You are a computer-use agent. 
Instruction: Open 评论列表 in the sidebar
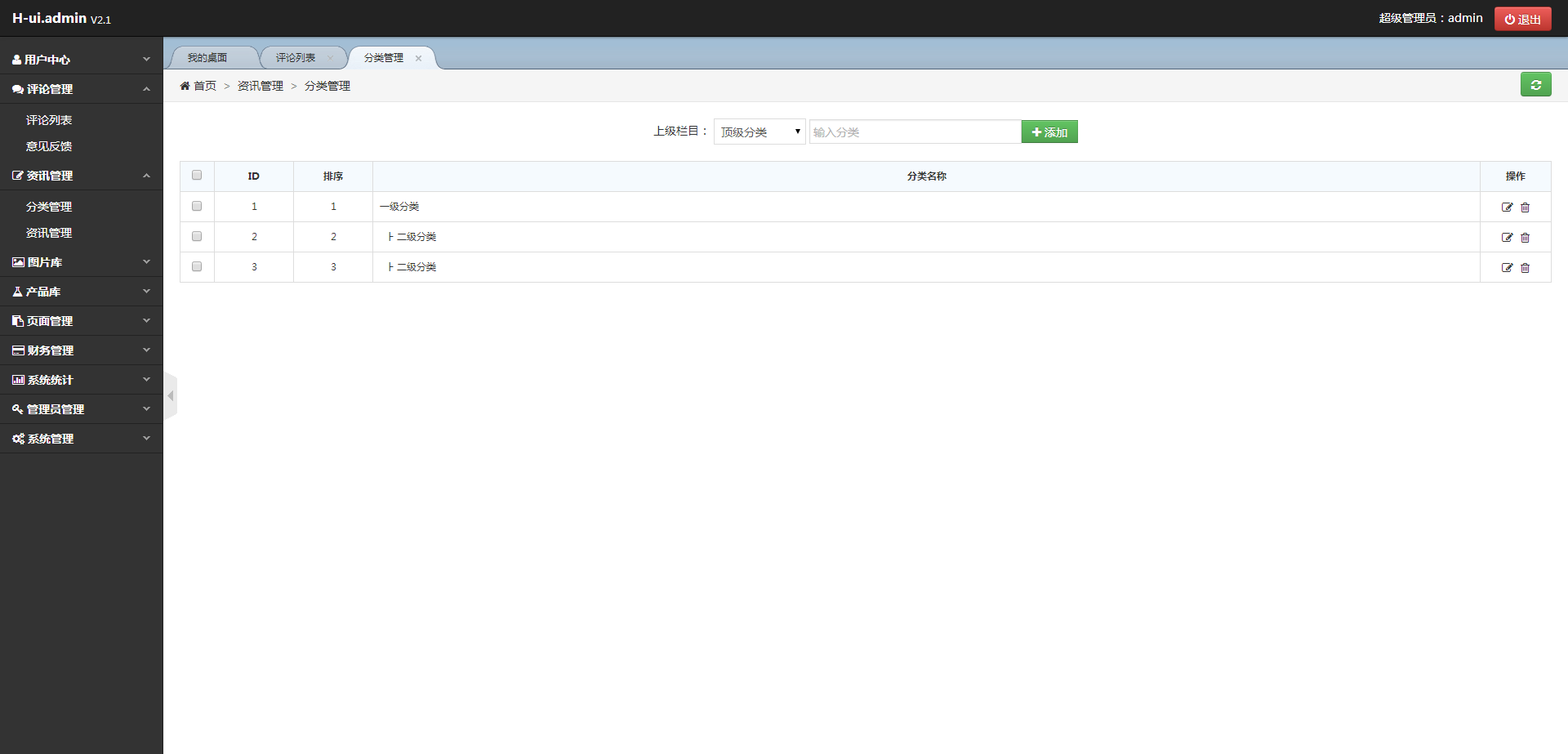coord(49,120)
